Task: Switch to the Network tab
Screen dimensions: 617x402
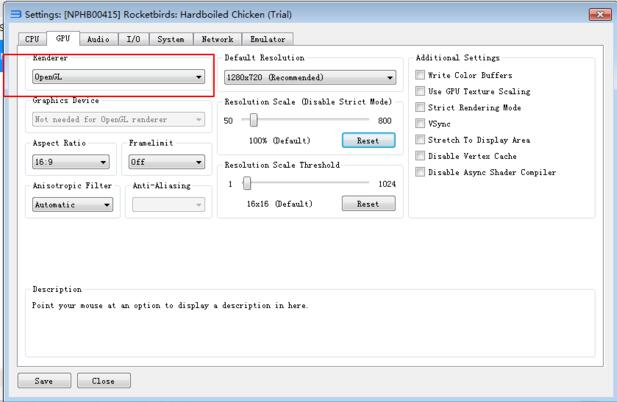Action: coord(218,39)
